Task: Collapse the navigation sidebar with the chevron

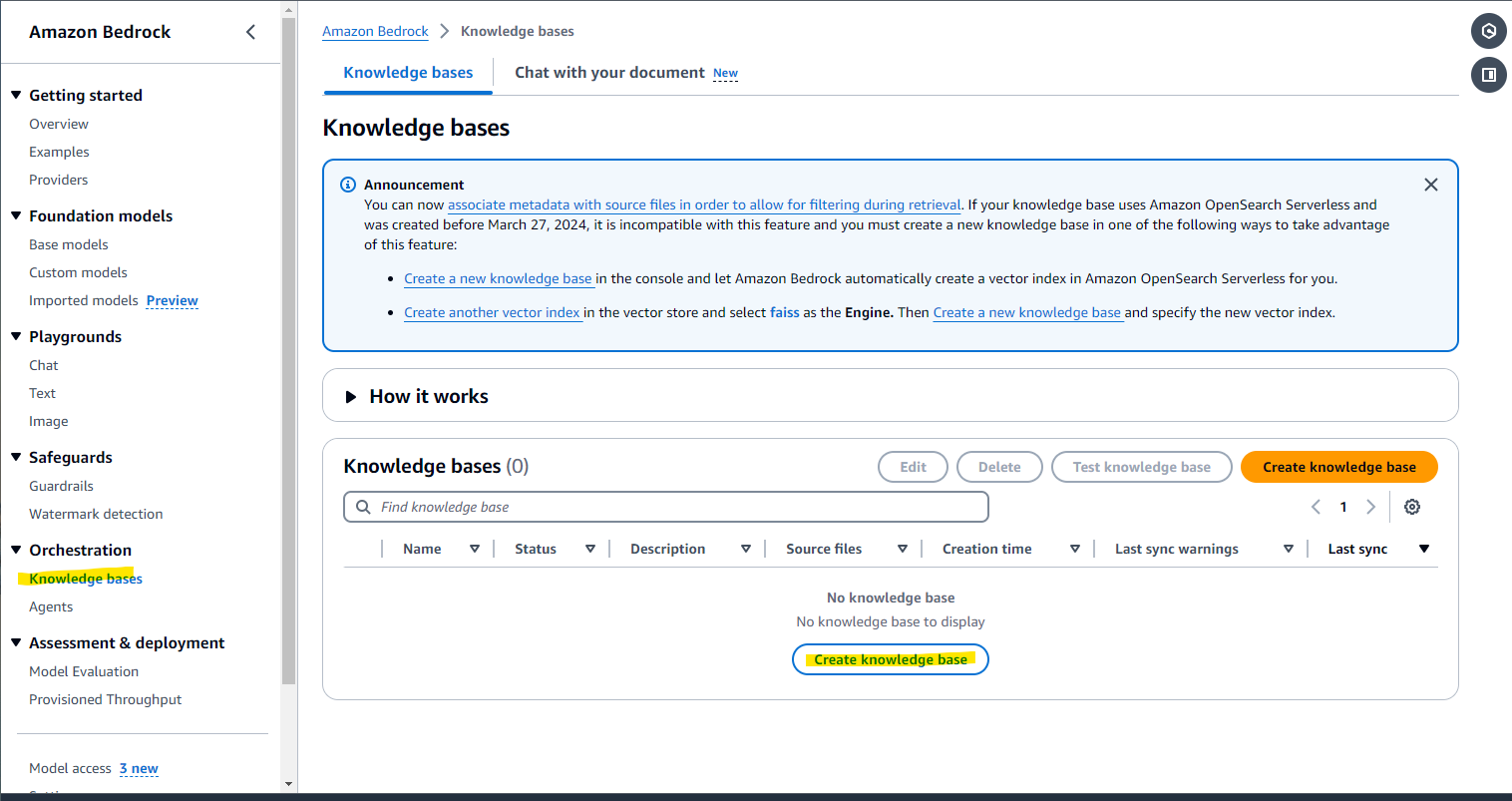Action: (x=250, y=31)
